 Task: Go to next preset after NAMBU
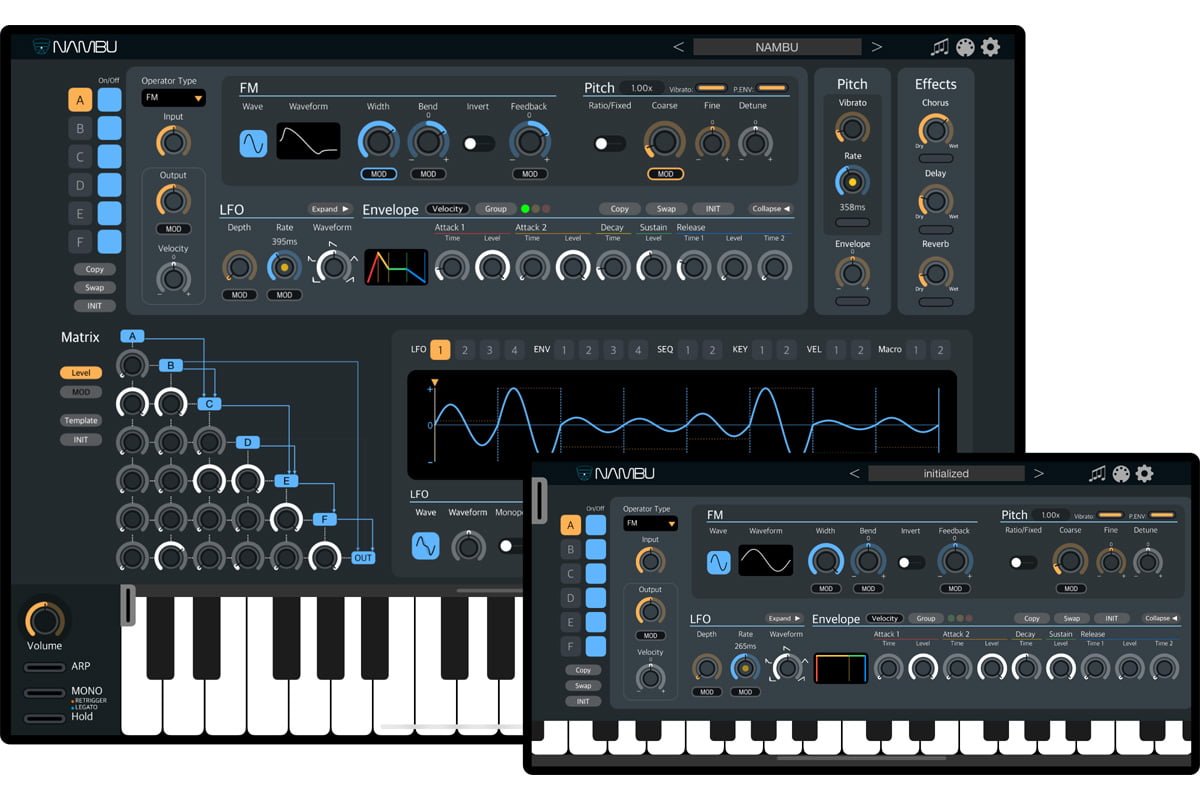(877, 47)
